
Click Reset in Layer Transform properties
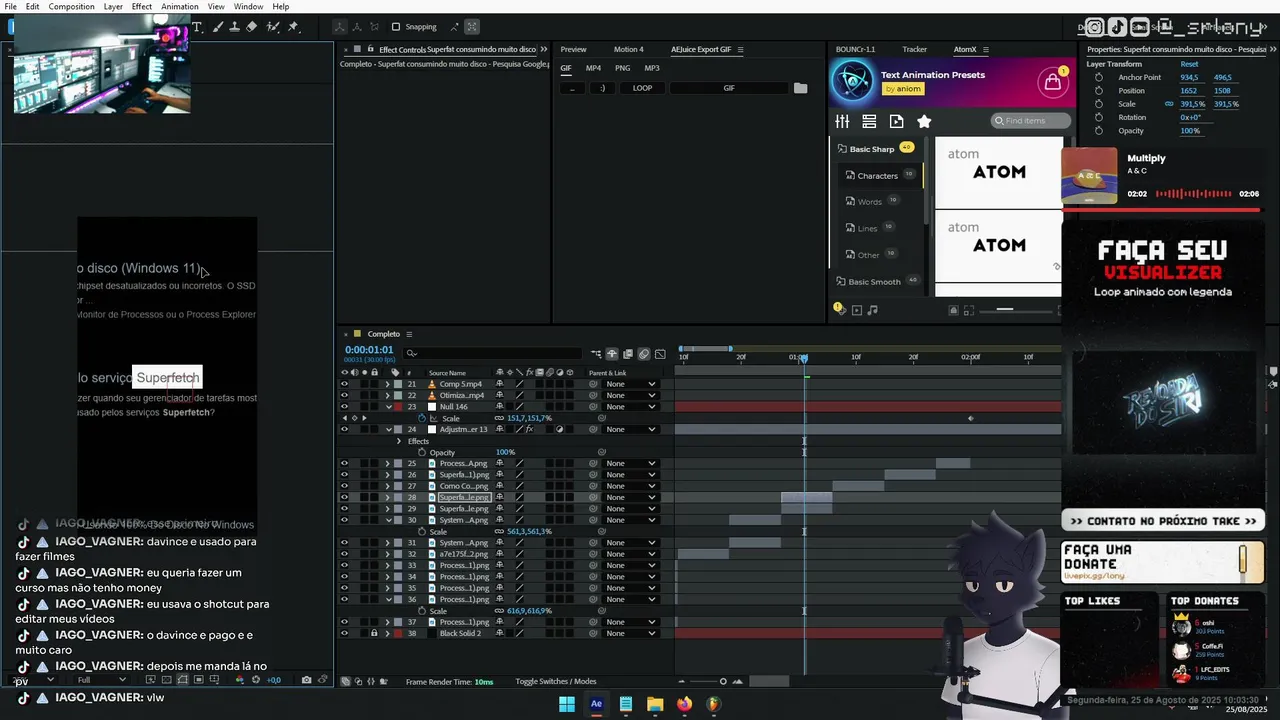(1189, 64)
